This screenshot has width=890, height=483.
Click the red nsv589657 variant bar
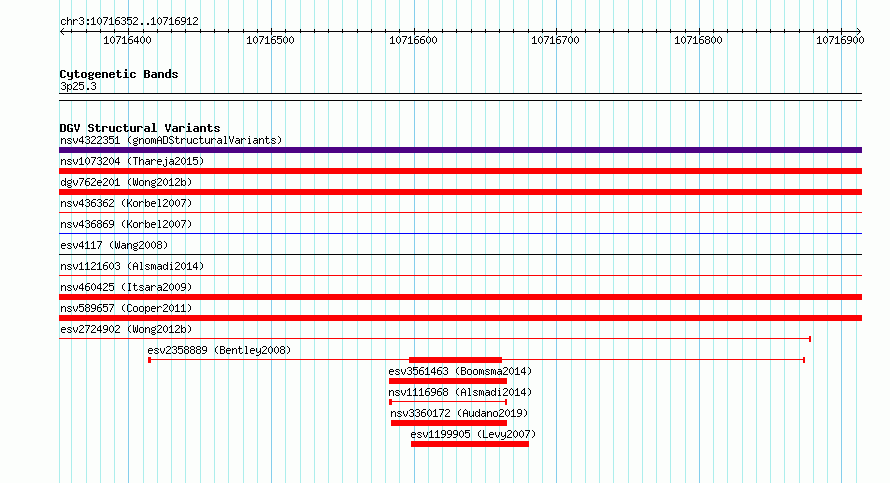(x=460, y=318)
